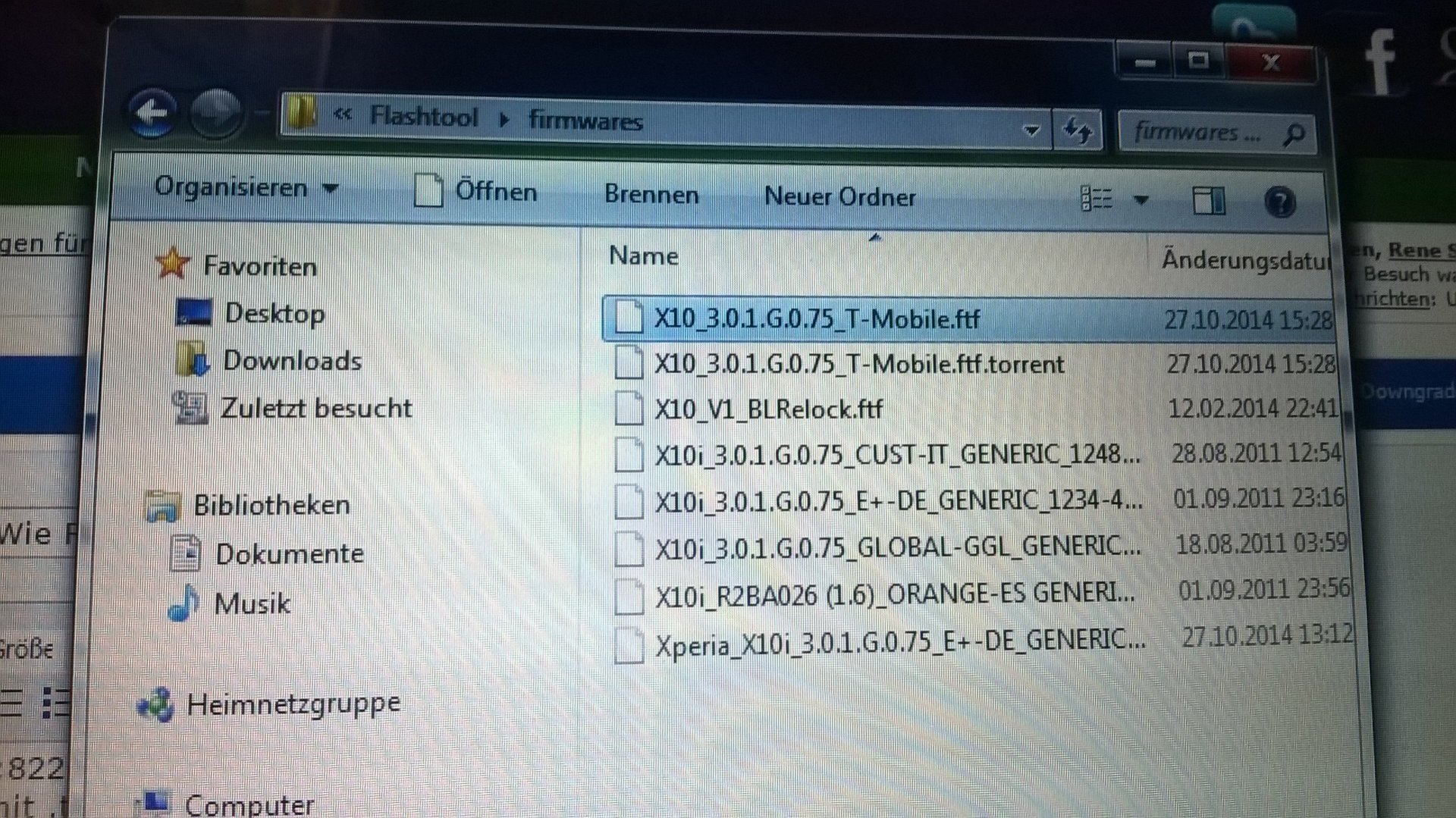Viewport: 1456px width, 818px height.
Task: Click file icon of X10i ORANGE-ES file
Action: (x=629, y=596)
